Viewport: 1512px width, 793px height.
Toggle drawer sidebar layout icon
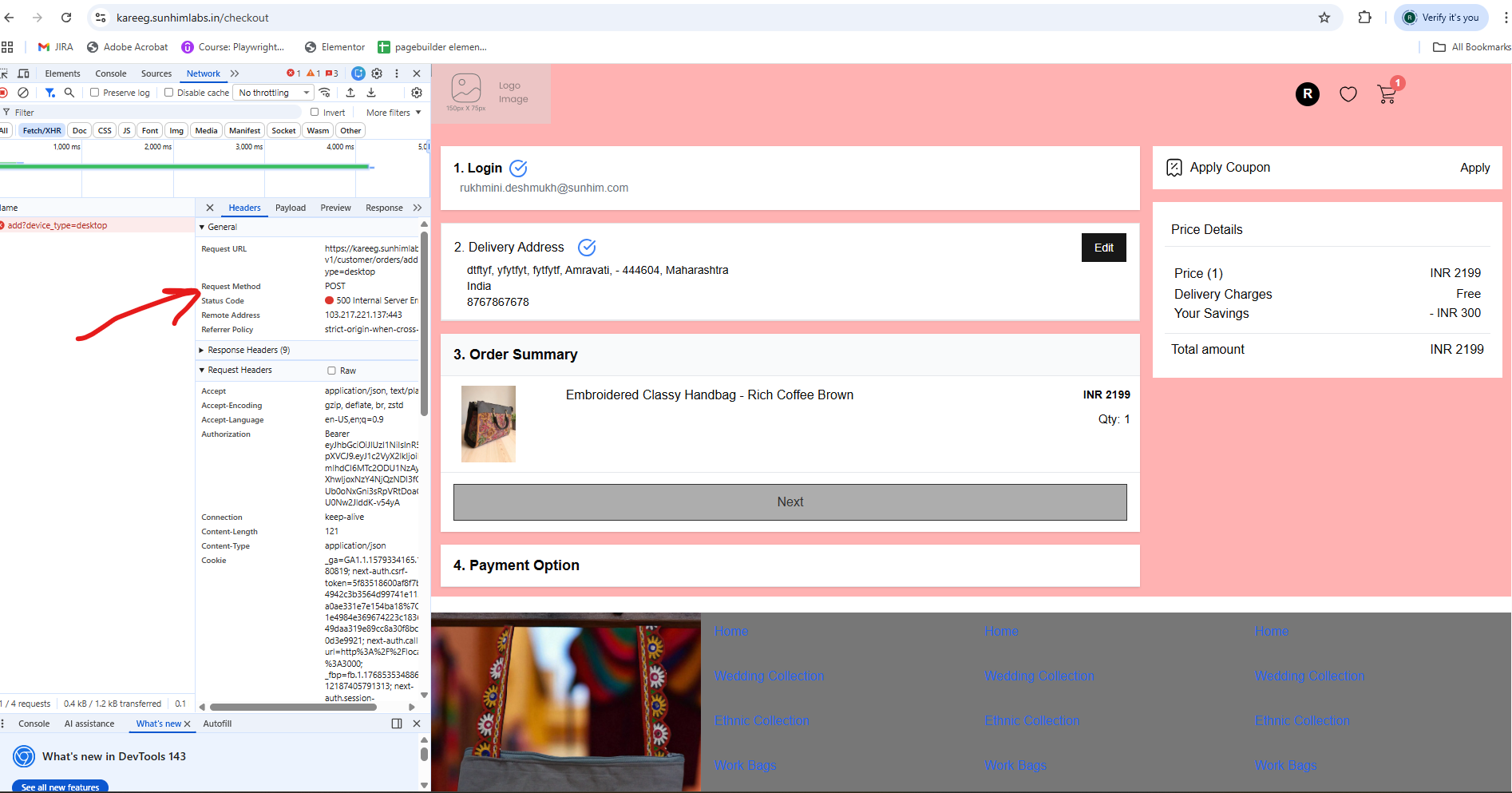coord(397,724)
